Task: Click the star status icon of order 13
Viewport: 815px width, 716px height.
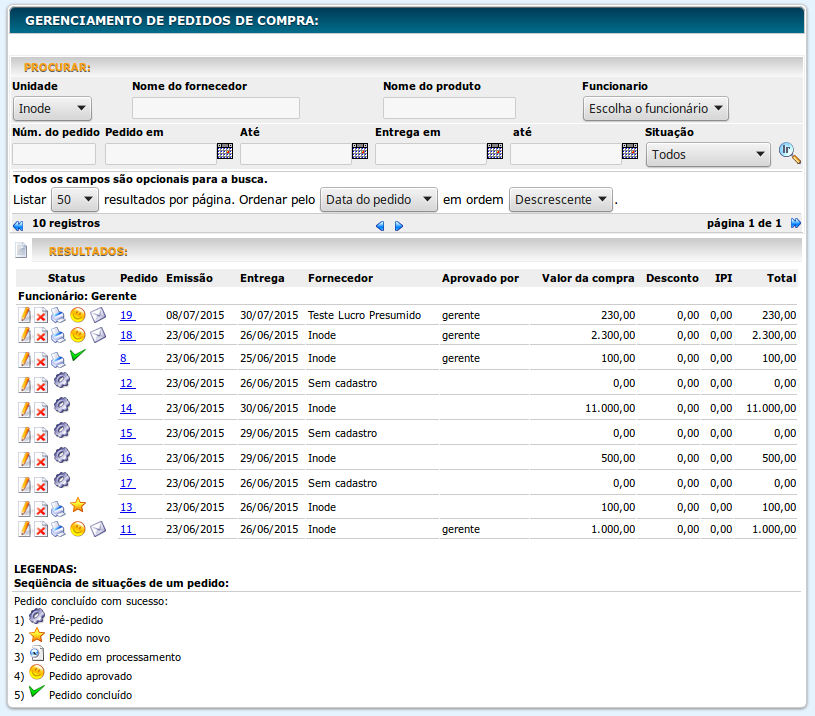Action: 78,506
